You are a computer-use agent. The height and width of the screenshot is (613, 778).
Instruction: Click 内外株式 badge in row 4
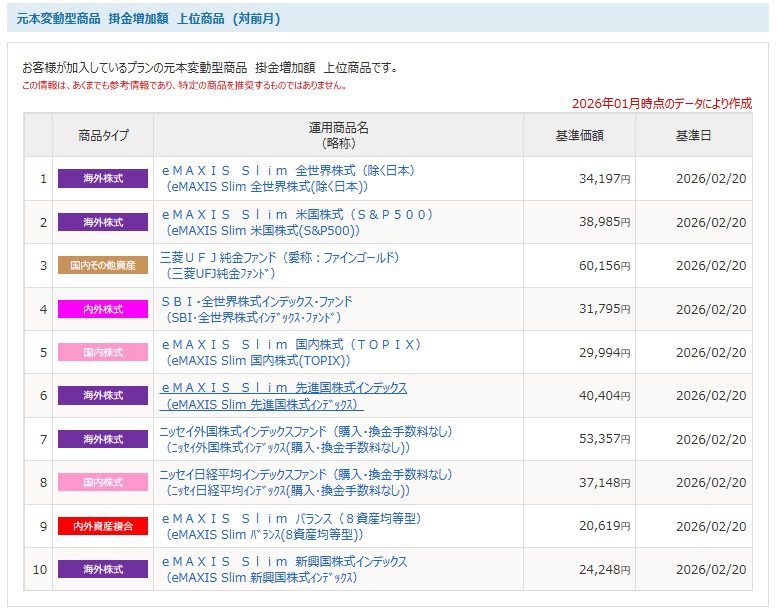tap(103, 309)
